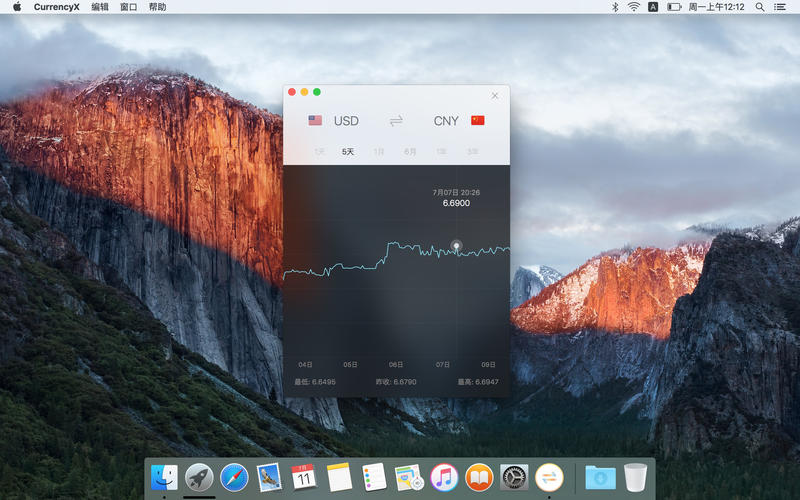Screen dimensions: 800x500
Task: Open the CurrencyX app menu
Action: click(x=57, y=7)
